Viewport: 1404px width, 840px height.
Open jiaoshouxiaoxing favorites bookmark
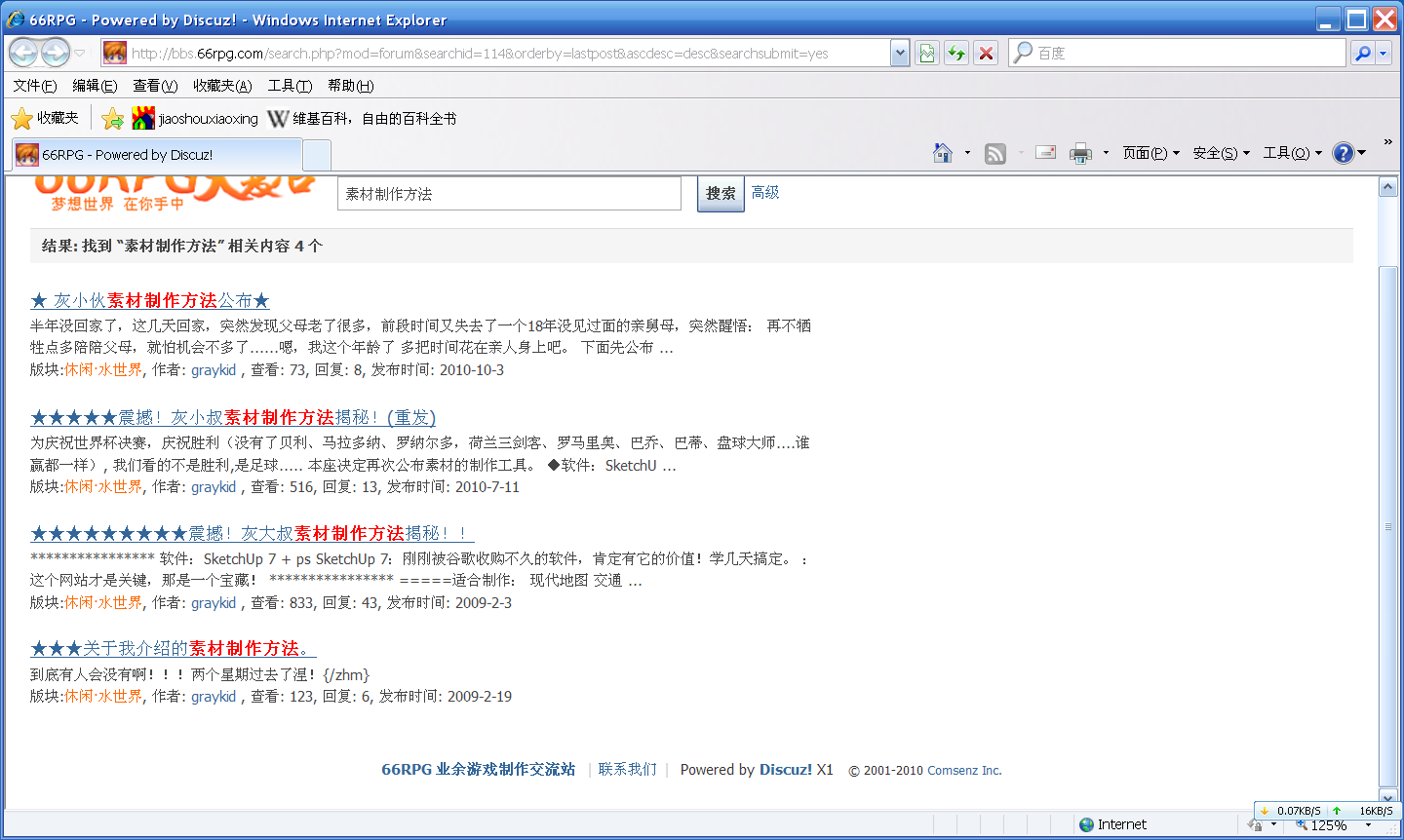[195, 119]
